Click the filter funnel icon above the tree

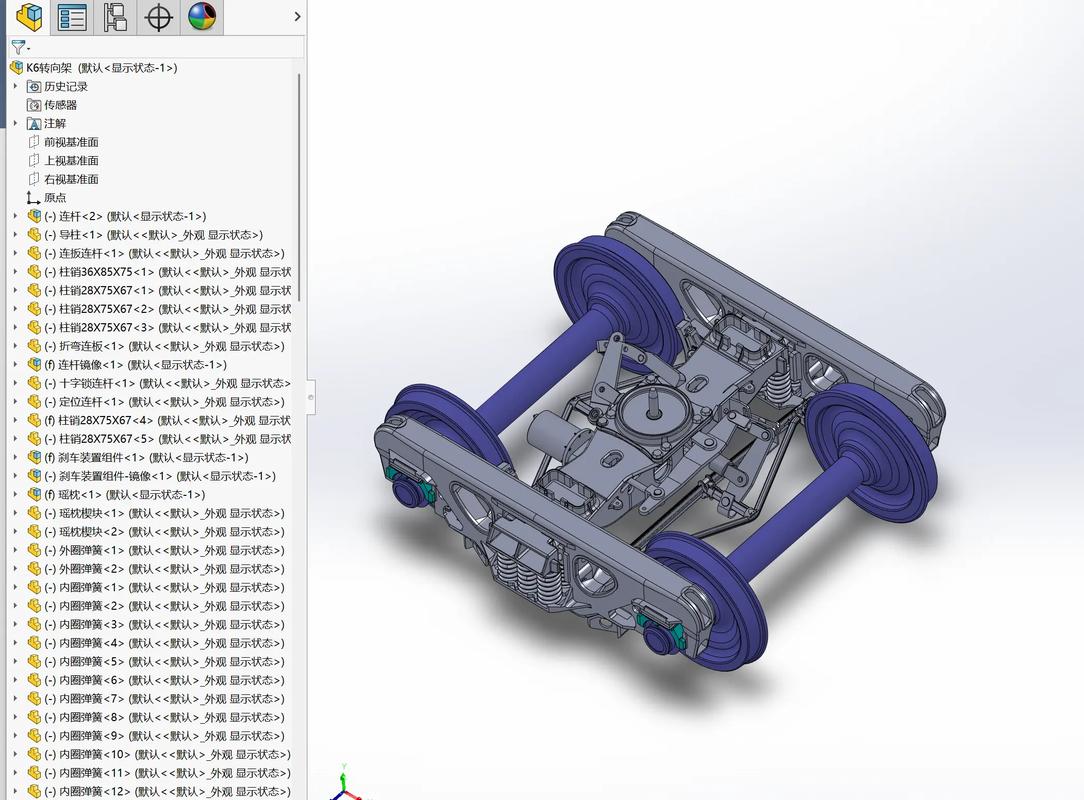[17, 47]
